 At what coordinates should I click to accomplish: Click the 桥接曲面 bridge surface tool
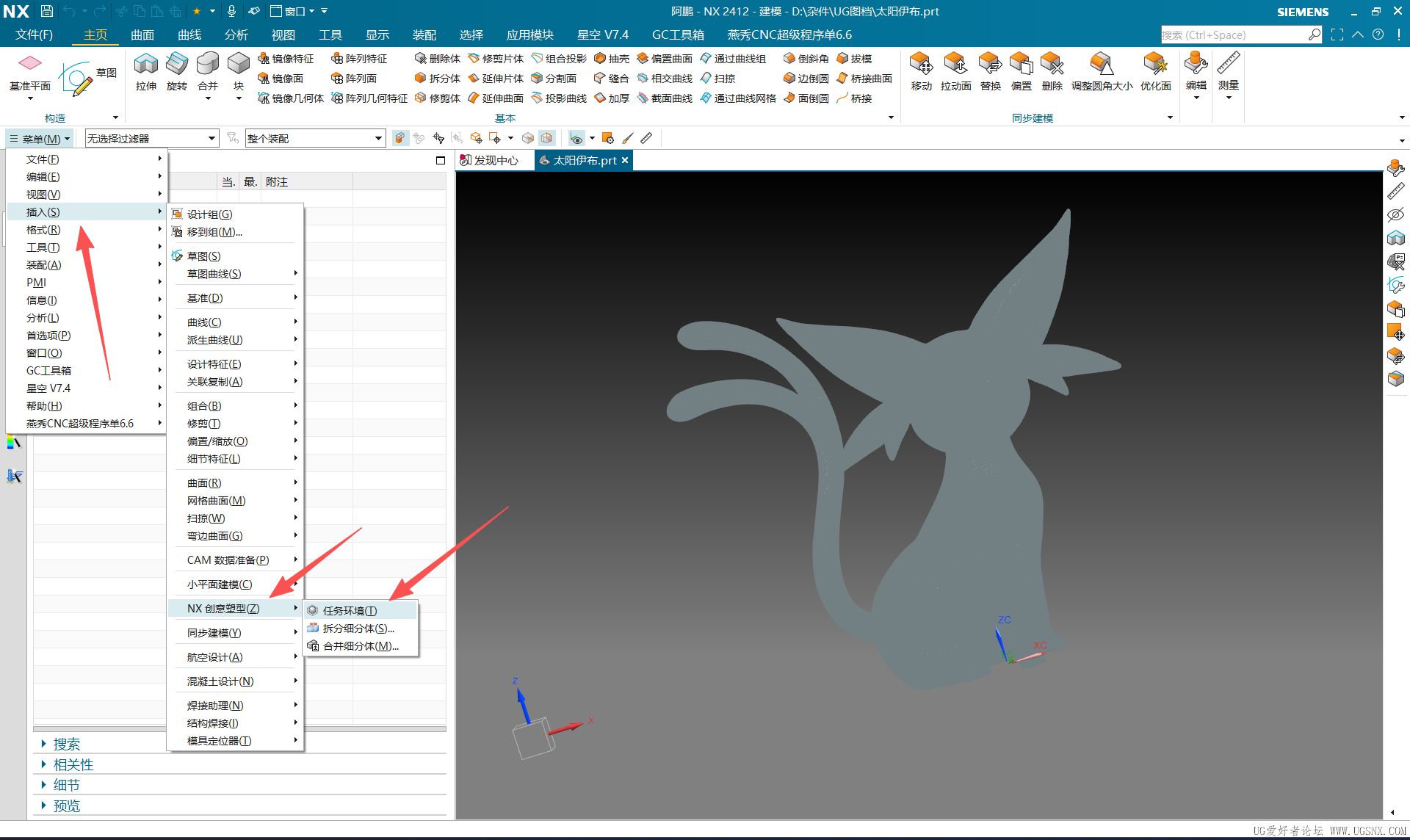point(864,79)
